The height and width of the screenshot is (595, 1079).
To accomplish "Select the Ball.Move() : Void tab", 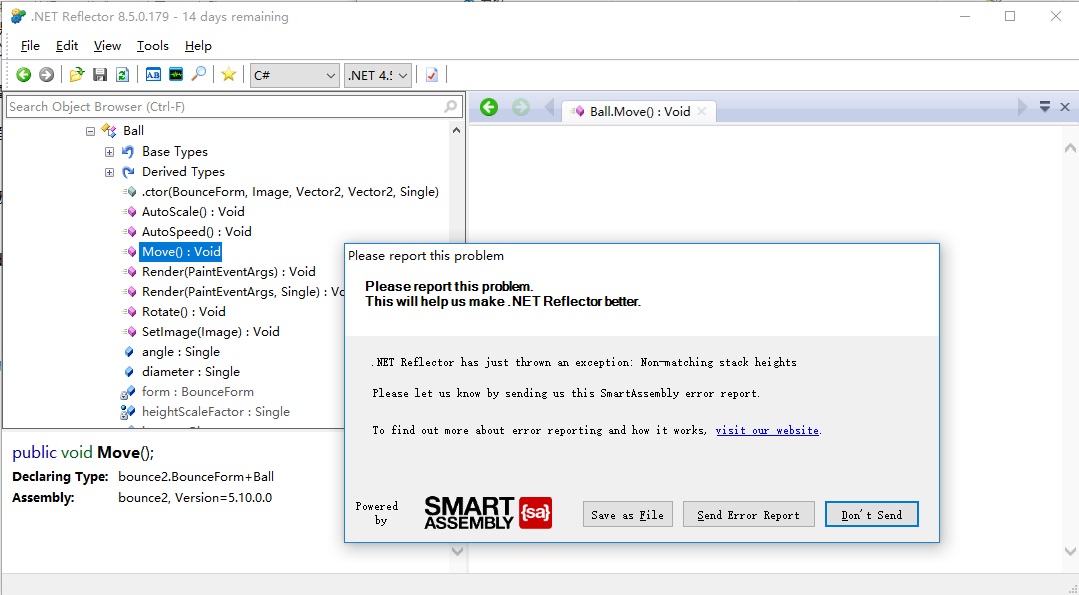I will click(x=638, y=112).
